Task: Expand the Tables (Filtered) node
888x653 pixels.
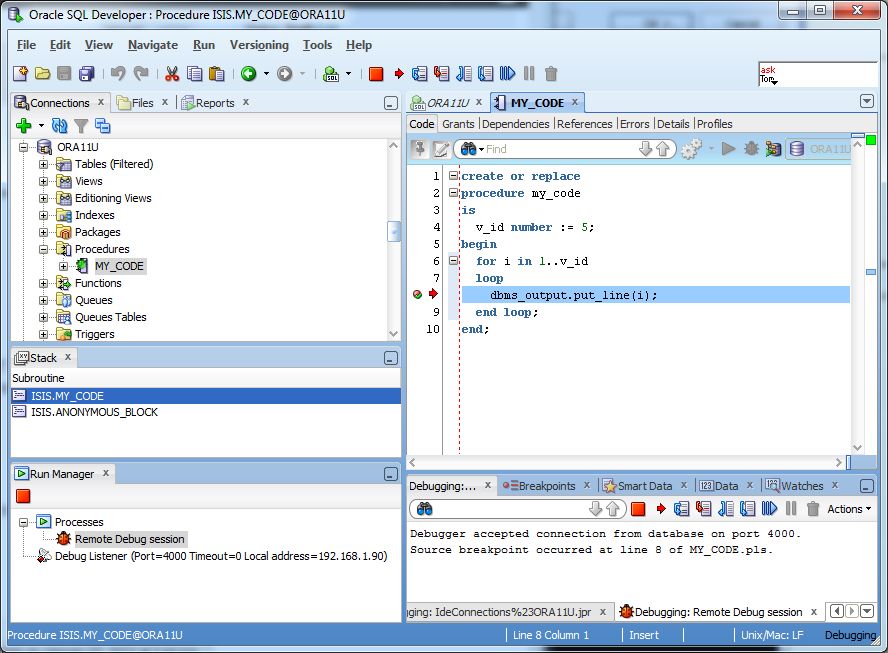Action: click(44, 164)
